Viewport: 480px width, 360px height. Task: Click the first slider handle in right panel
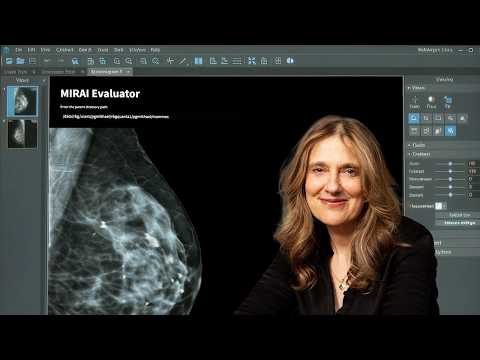pyautogui.click(x=450, y=164)
